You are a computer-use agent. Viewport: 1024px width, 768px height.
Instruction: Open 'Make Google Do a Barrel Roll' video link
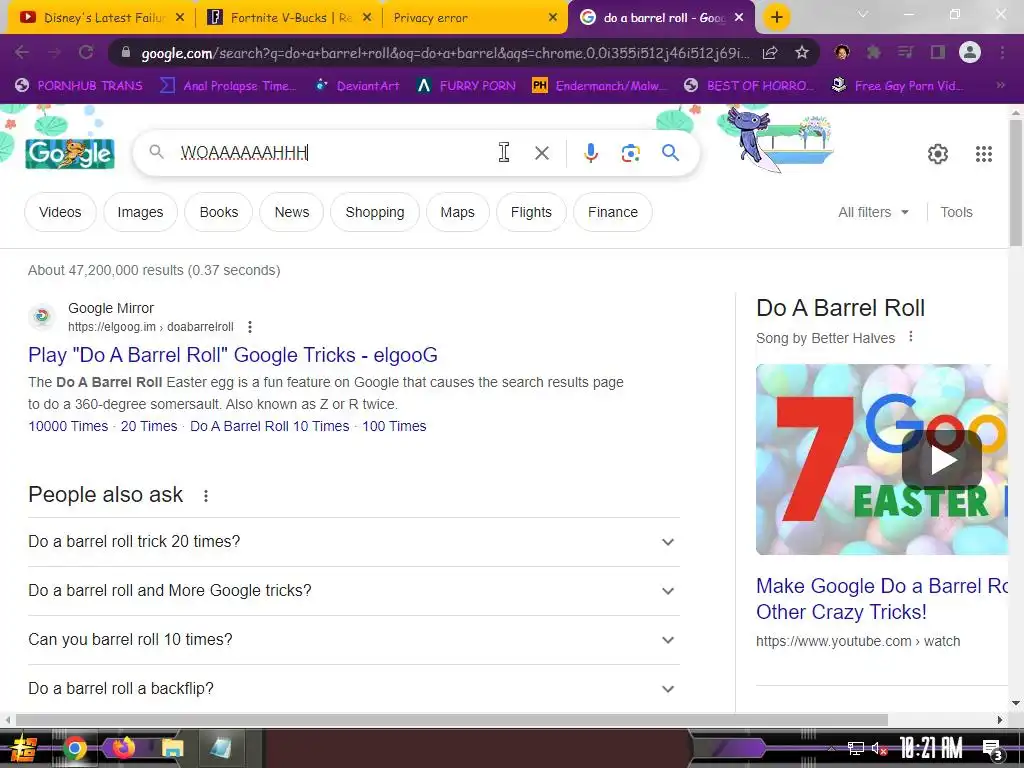point(882,599)
